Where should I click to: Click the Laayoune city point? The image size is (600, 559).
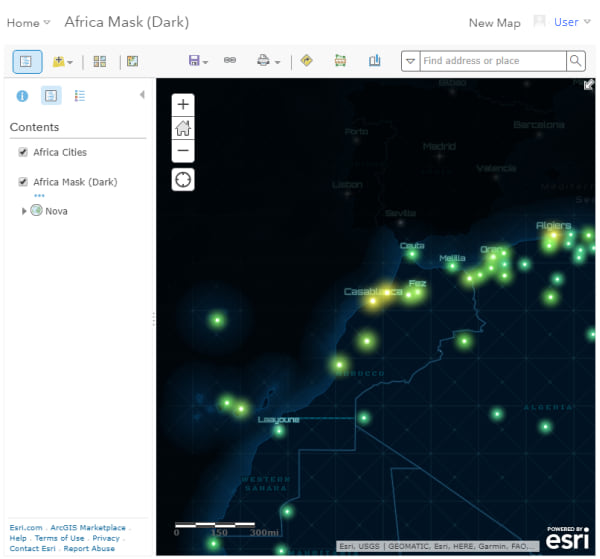tap(279, 431)
